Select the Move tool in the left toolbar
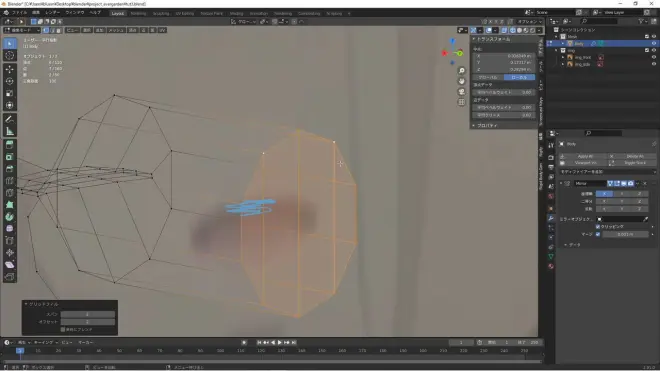This screenshot has height=371, width=660. (x=10, y=69)
